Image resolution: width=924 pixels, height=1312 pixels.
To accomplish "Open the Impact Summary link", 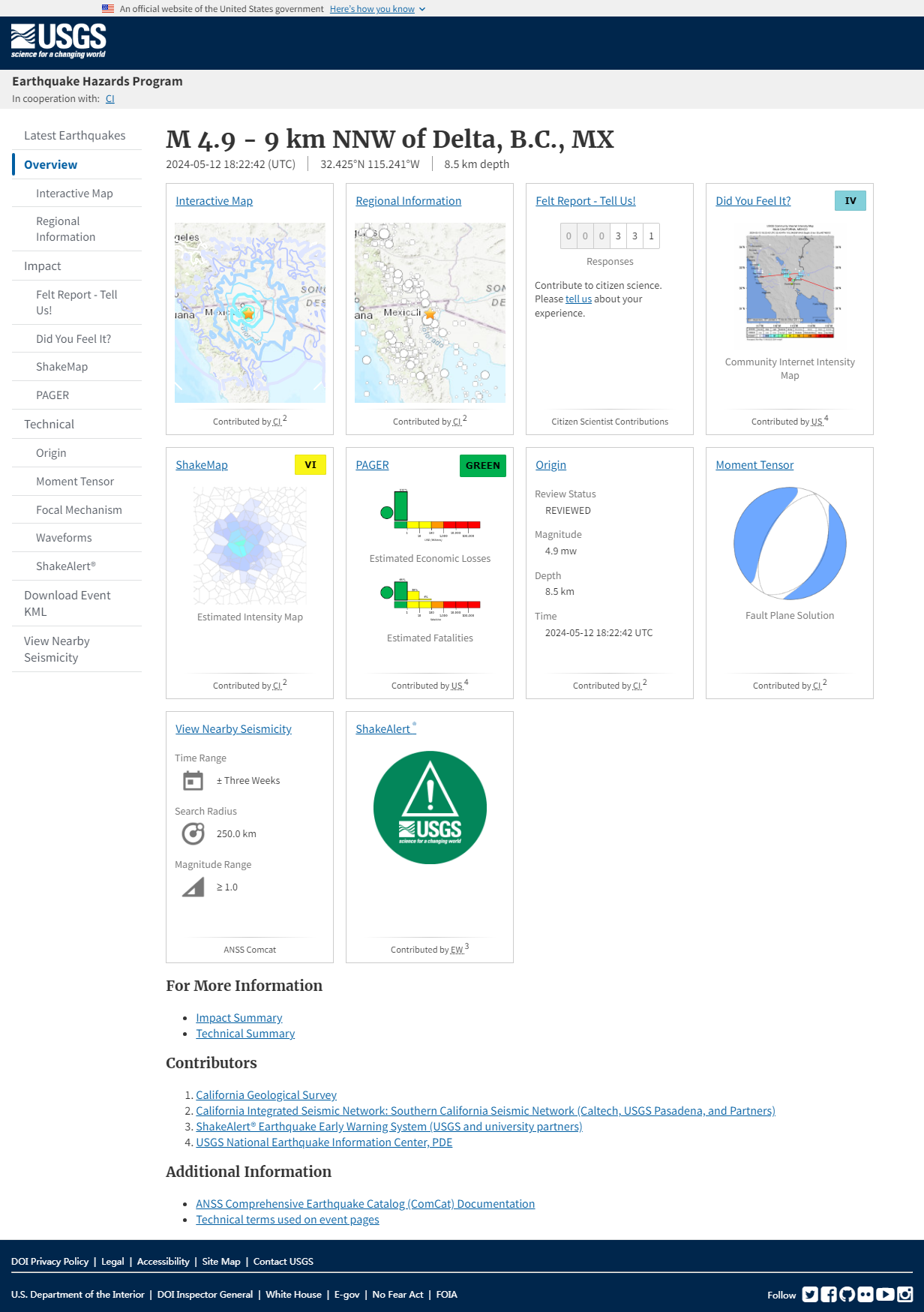I will click(x=239, y=1018).
